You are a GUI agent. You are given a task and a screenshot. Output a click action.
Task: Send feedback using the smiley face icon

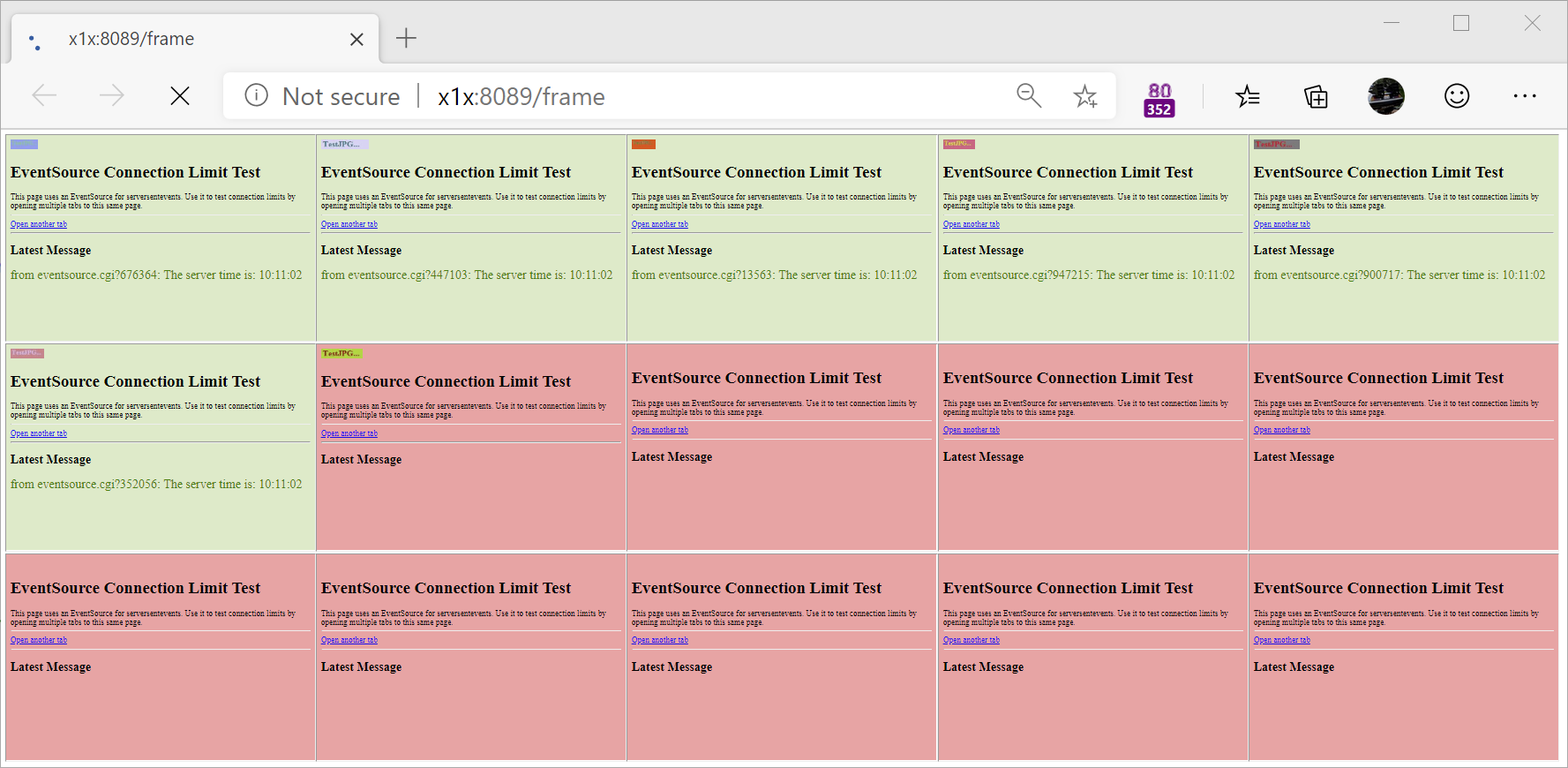1456,95
